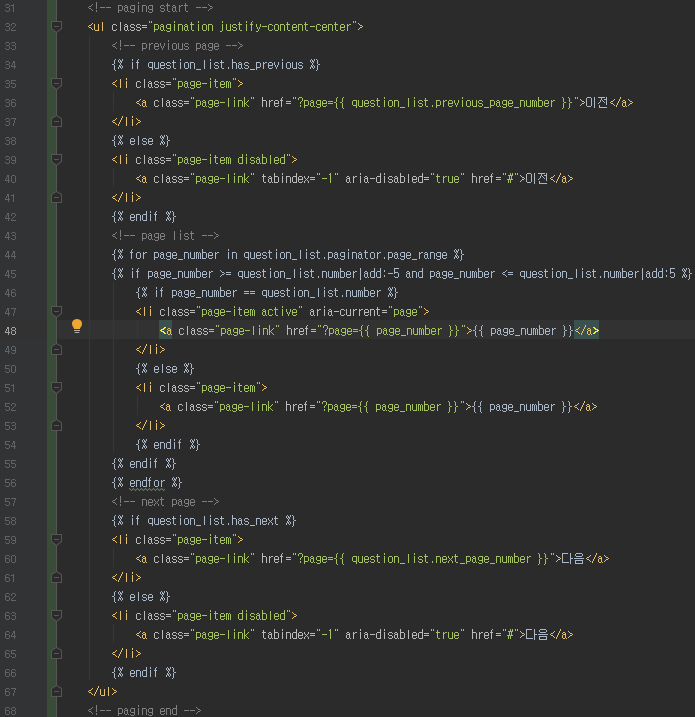
Task: Click the '<!-- paging end -->' comment
Action: [144, 711]
